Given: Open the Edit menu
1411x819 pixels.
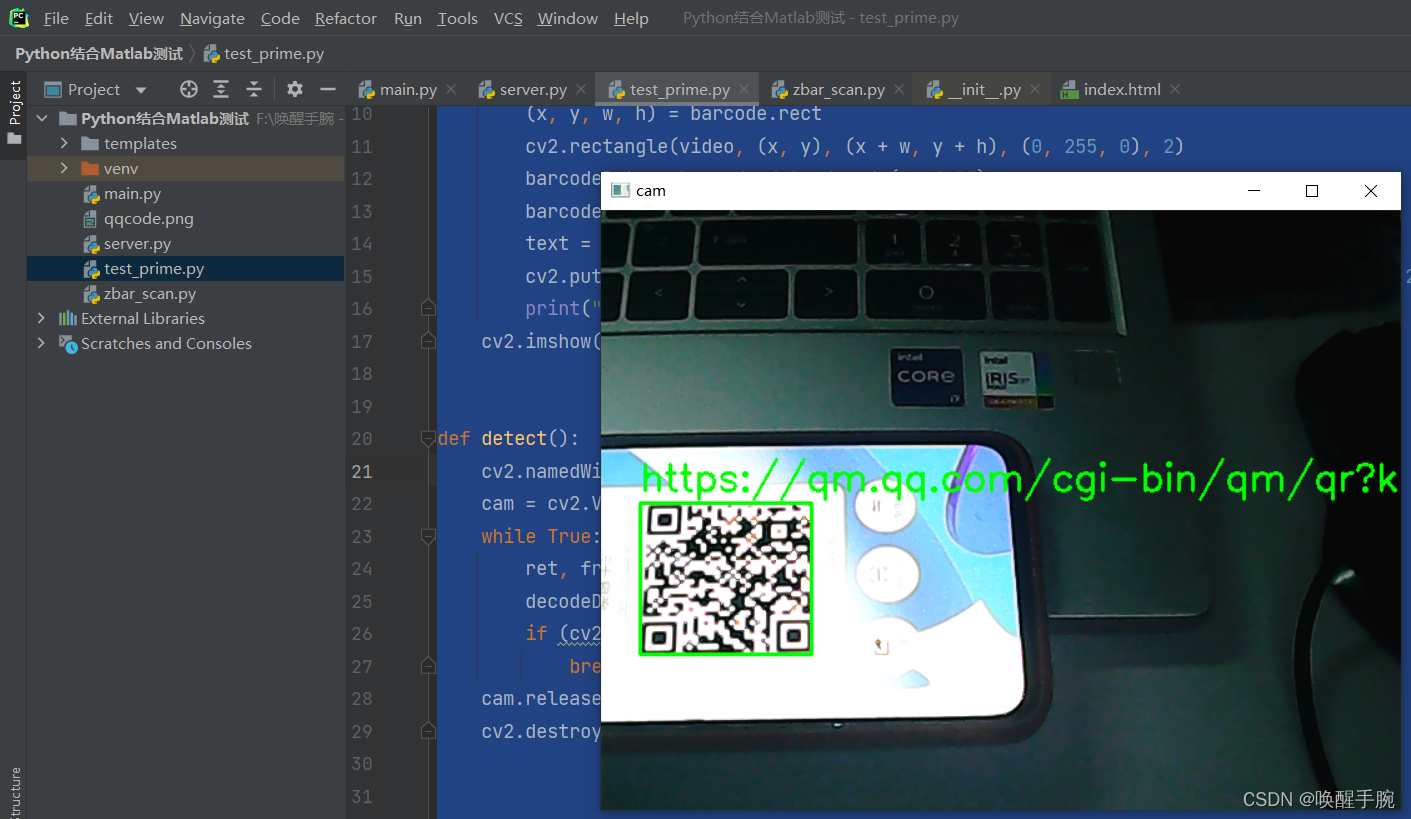Looking at the screenshot, I should (x=99, y=19).
